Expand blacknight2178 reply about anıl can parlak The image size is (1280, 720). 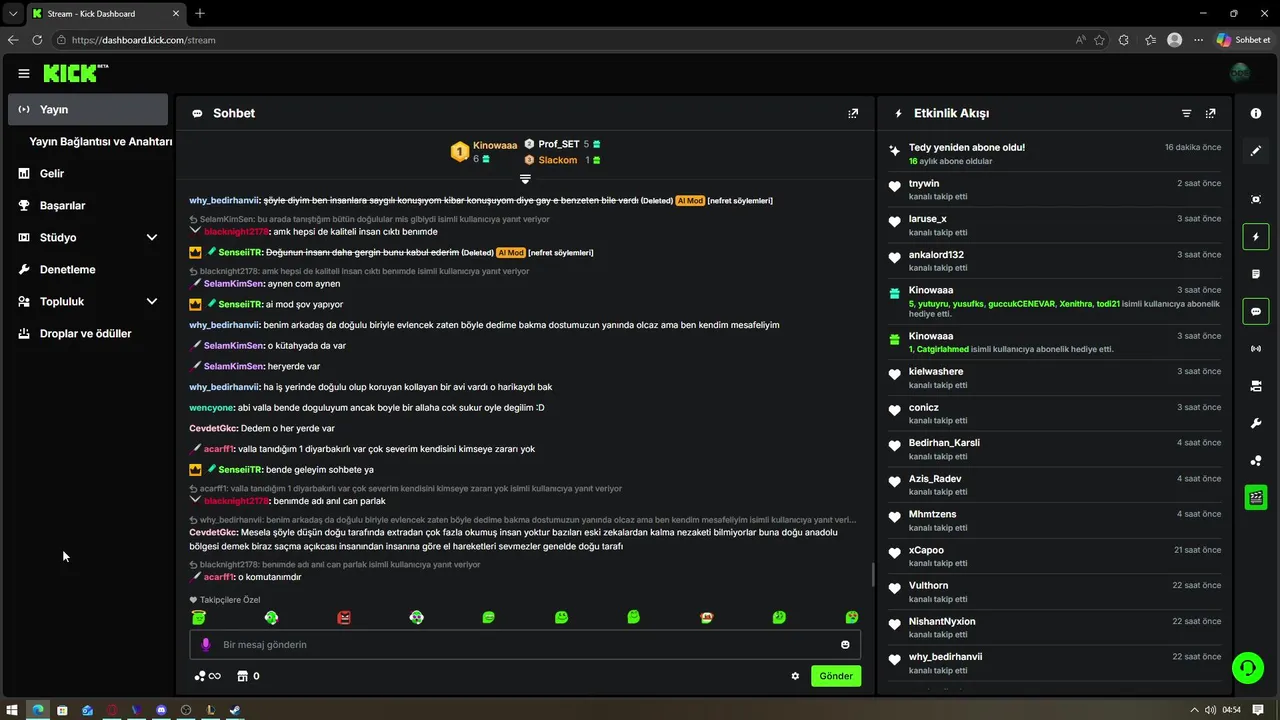(x=195, y=499)
